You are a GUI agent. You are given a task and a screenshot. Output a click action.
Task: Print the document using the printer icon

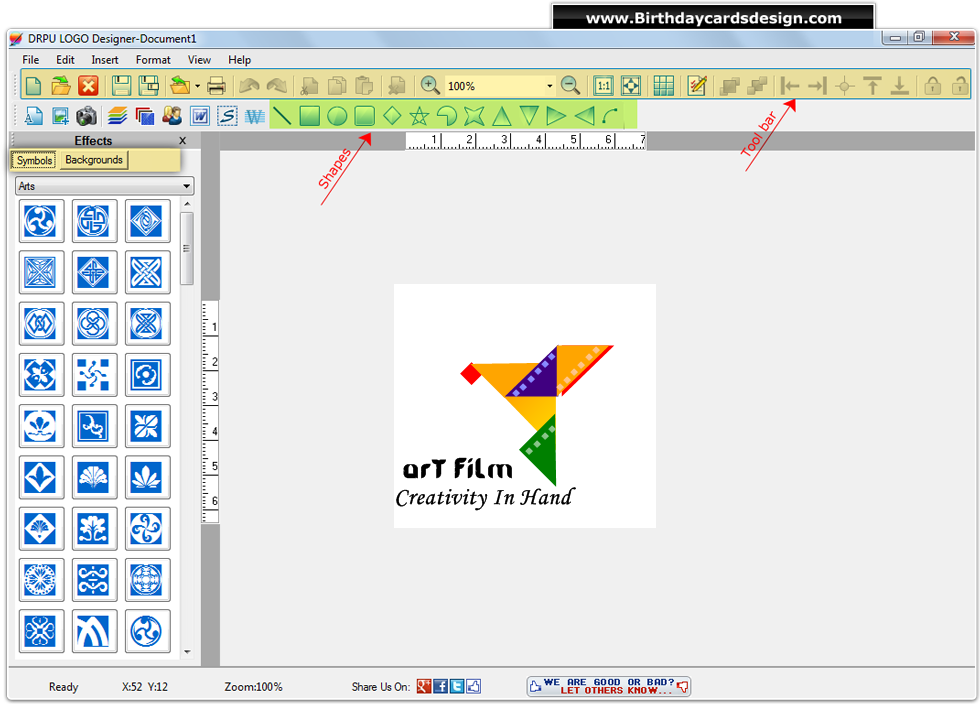point(216,85)
